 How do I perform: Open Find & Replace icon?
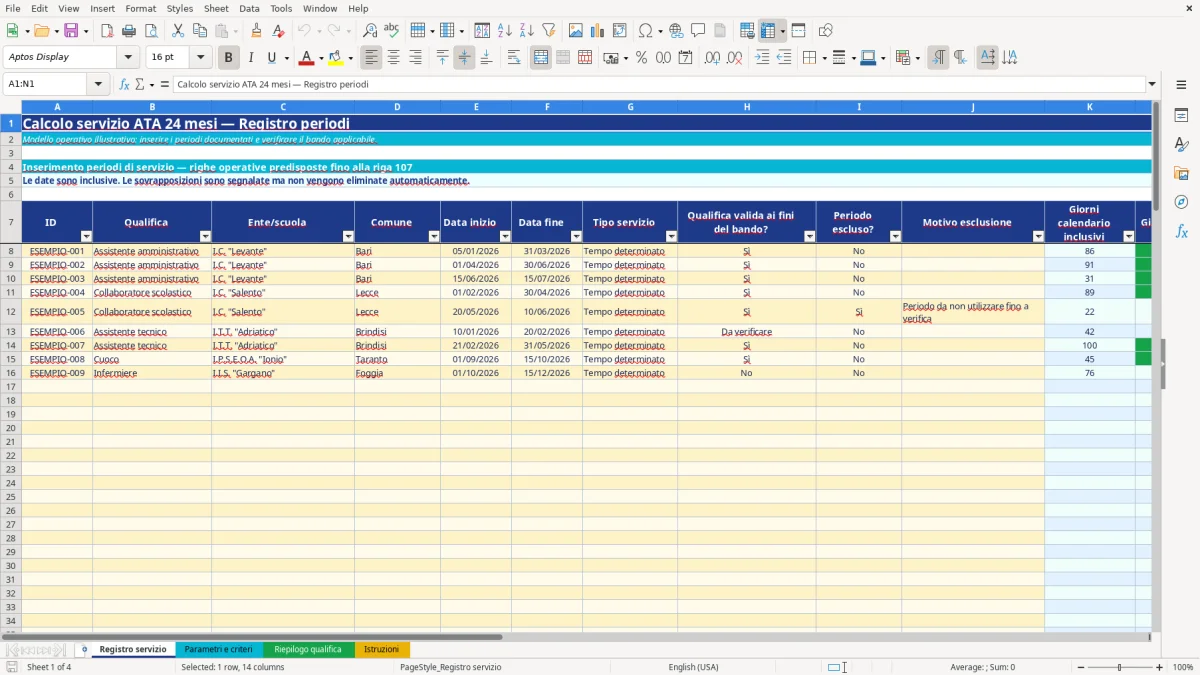[x=370, y=31]
